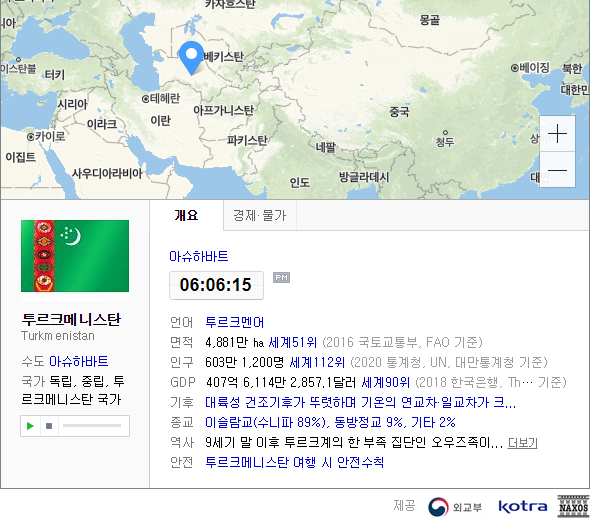This screenshot has width=591, height=521.
Task: Open the capital 아슈하바트 link under 수도
Action: coord(79,361)
